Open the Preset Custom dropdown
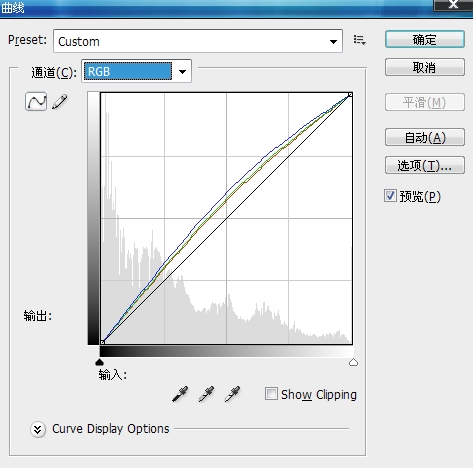The image size is (473, 468). 198,41
